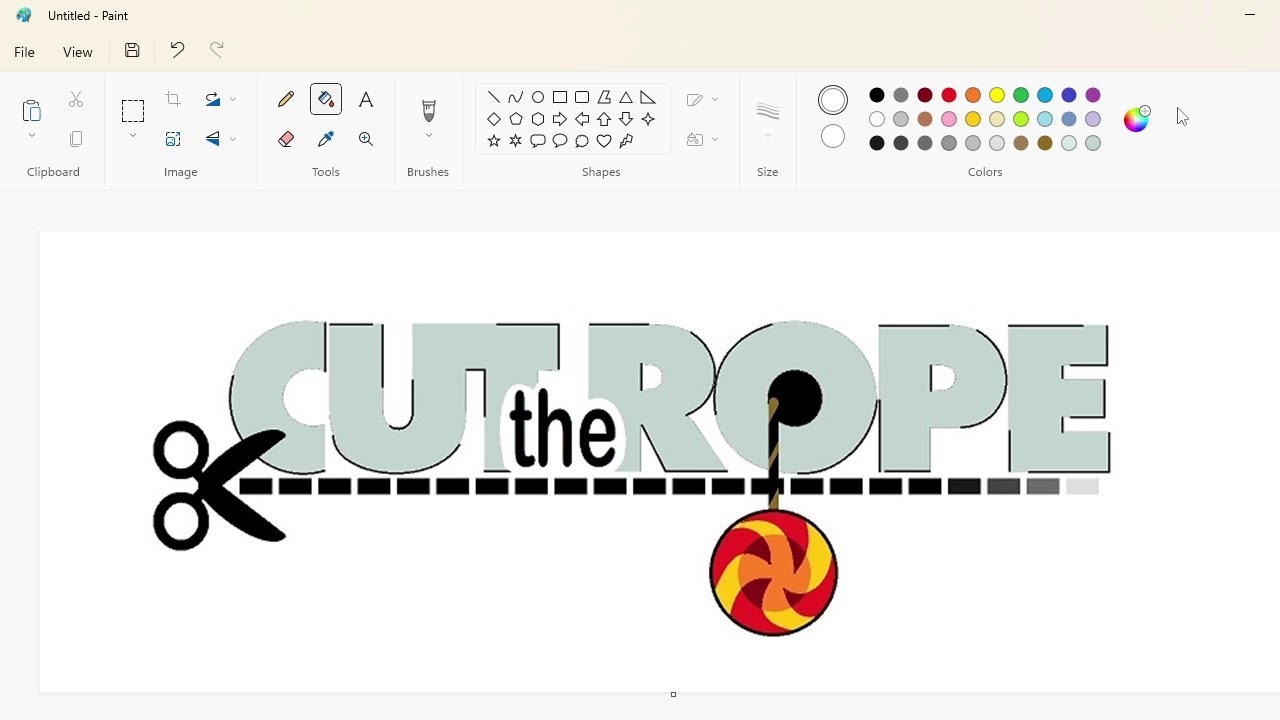
Task: Choose the Heart shape
Action: (x=604, y=141)
